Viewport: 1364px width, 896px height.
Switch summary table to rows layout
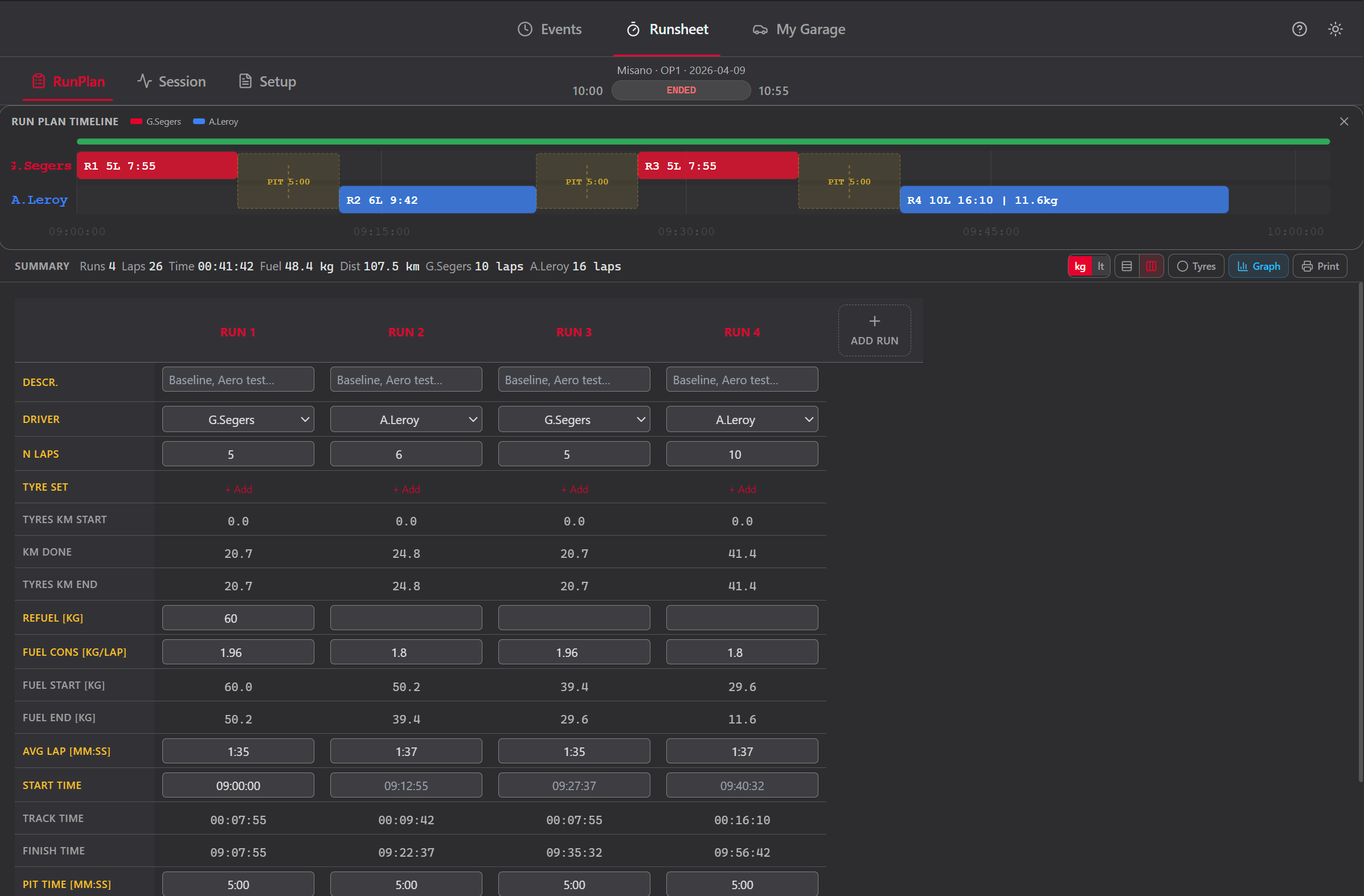click(x=1127, y=266)
